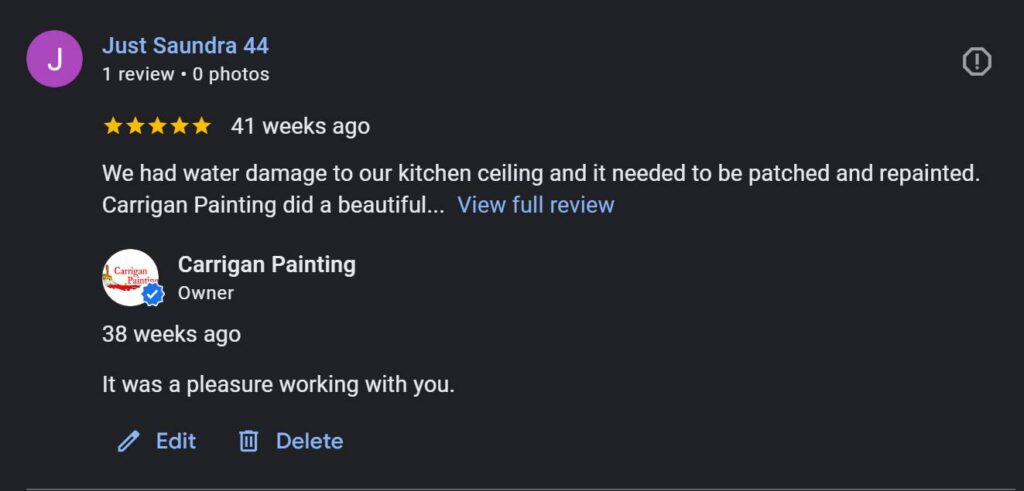This screenshot has width=1024, height=491.
Task: Click the 'It was a pleasure' reply text
Action: pyautogui.click(x=278, y=384)
